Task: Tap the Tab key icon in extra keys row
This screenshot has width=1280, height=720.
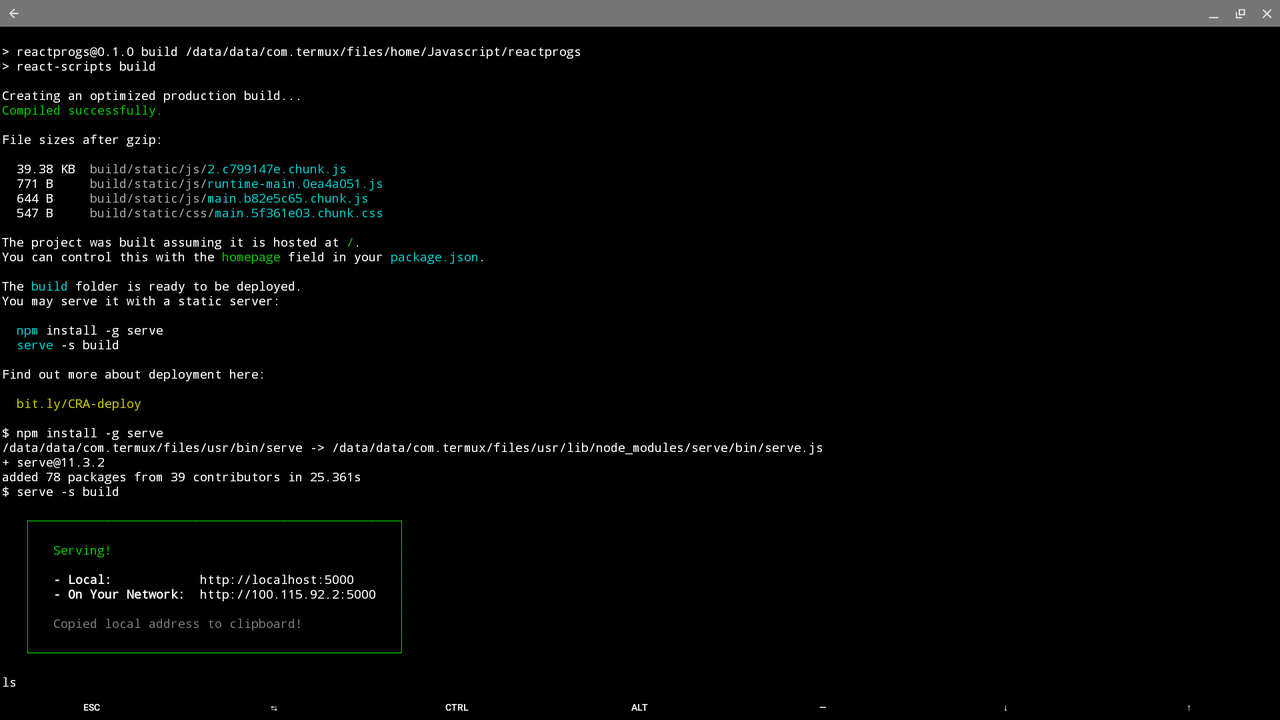Action: coord(274,707)
